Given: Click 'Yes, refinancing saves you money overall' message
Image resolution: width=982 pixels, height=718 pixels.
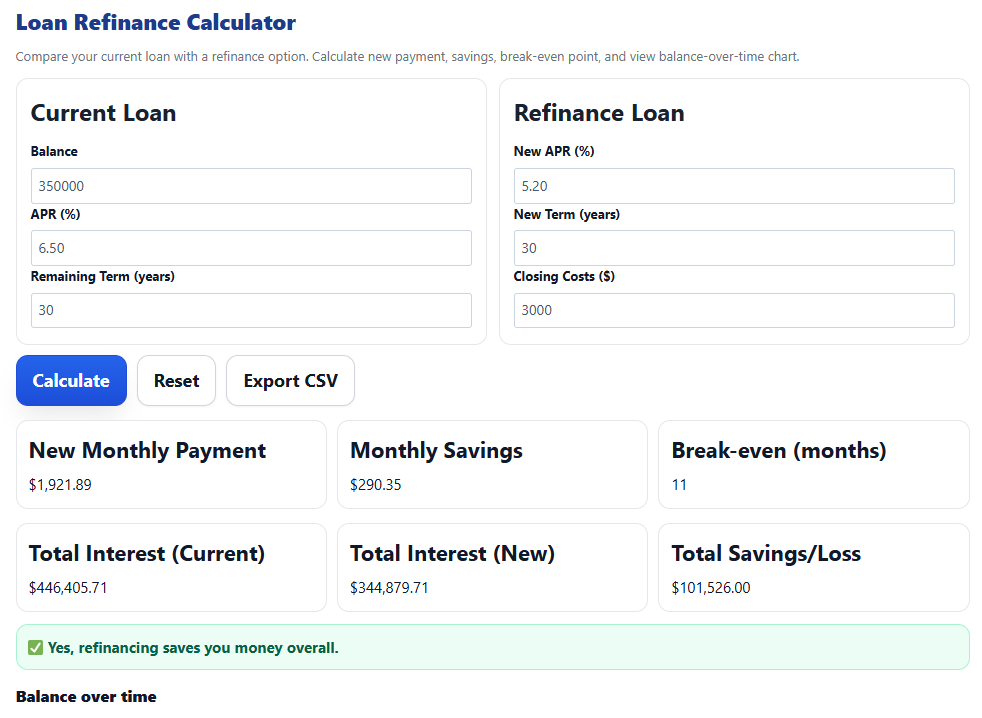Looking at the screenshot, I should (x=193, y=647).
